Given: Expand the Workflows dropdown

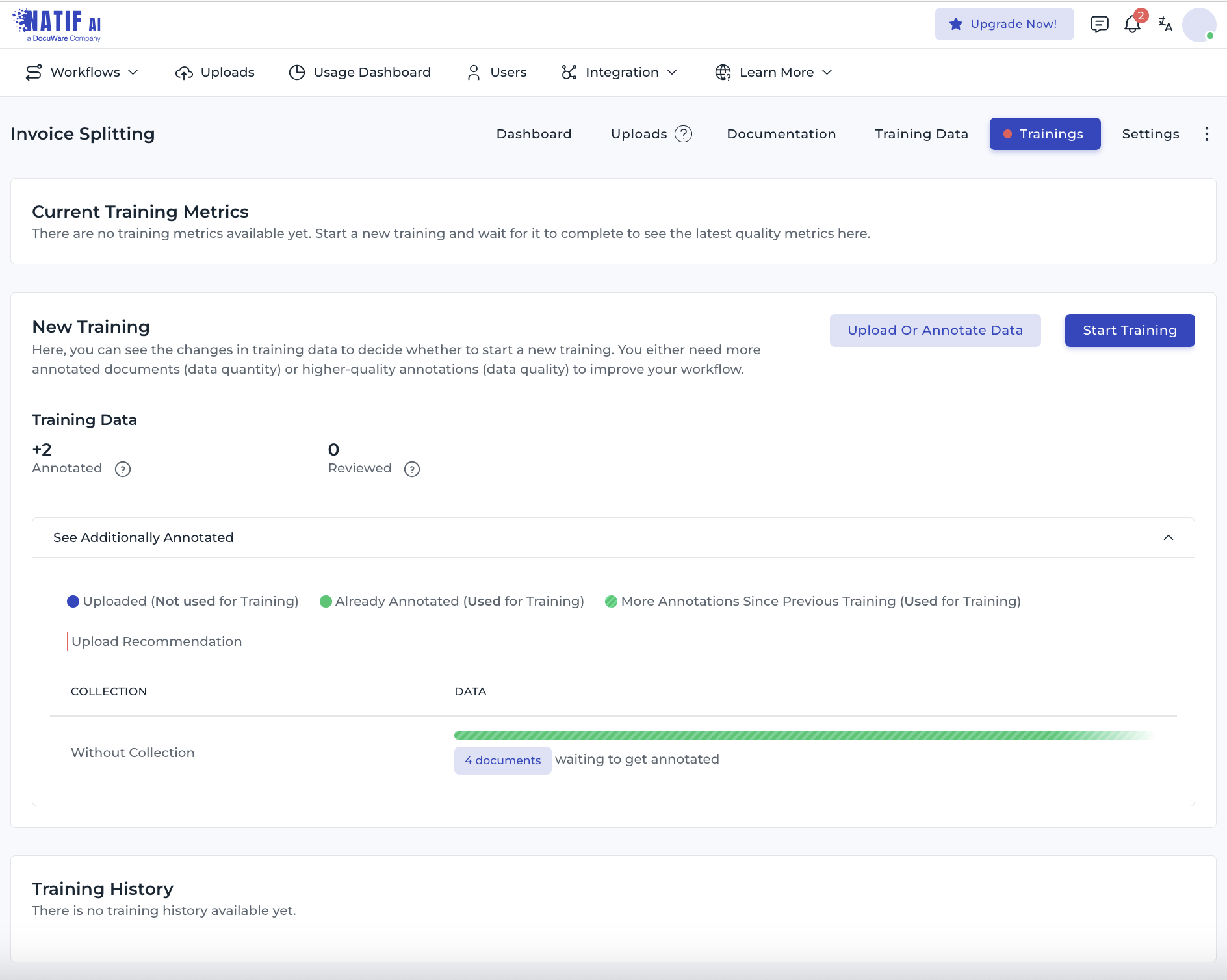Looking at the screenshot, I should click(133, 72).
